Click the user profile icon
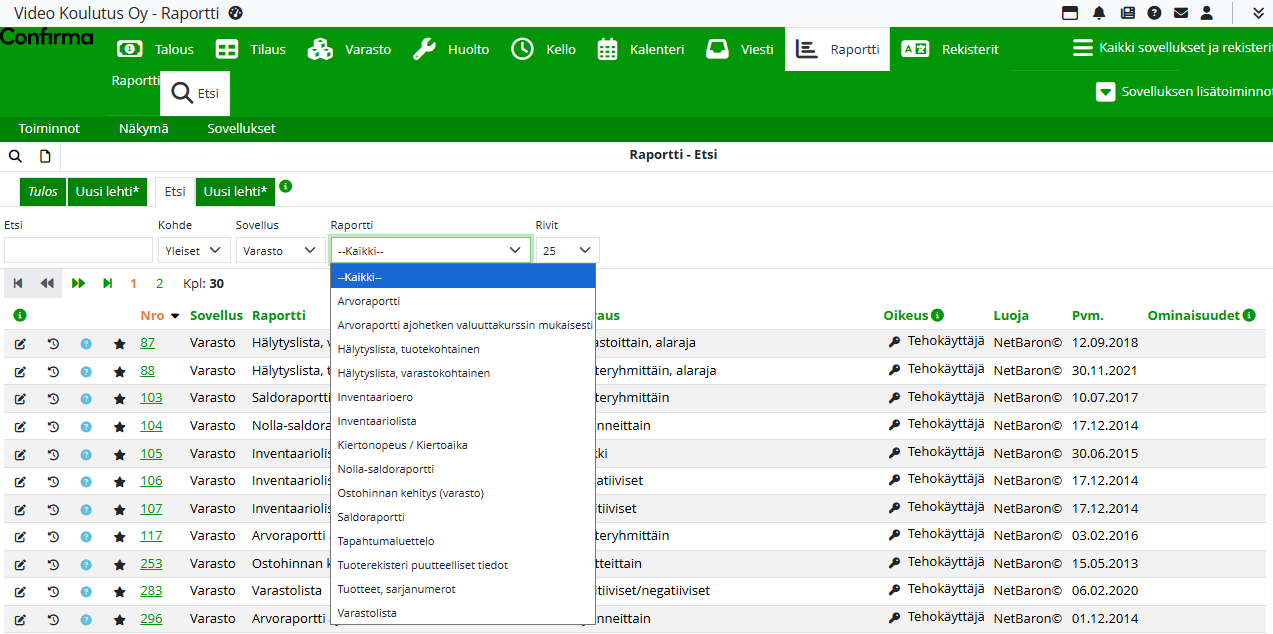 tap(1207, 13)
